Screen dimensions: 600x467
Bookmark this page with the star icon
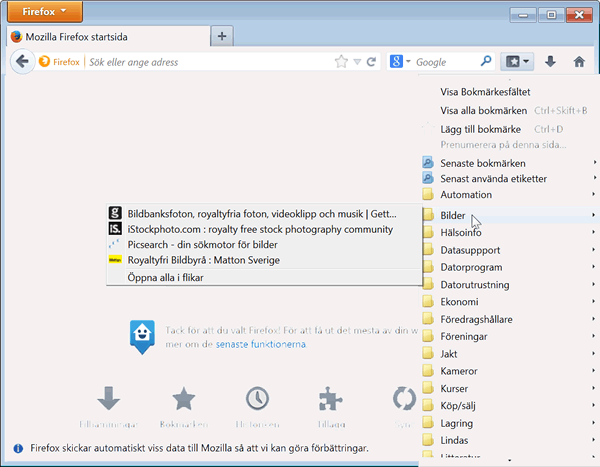[x=341, y=61]
